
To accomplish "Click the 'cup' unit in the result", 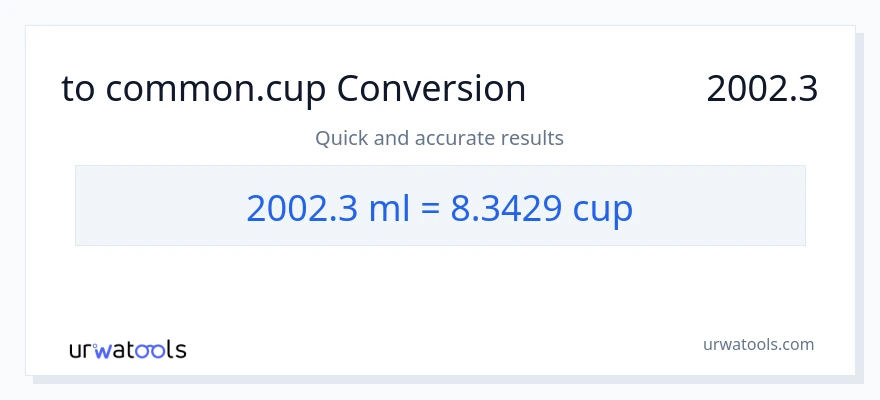I will coord(603,207).
